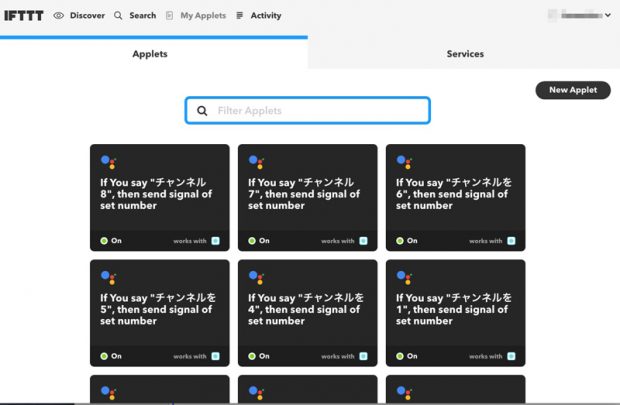This screenshot has width=620, height=405.
Task: Open the チャンネル 8 applet title
Action: [156, 194]
